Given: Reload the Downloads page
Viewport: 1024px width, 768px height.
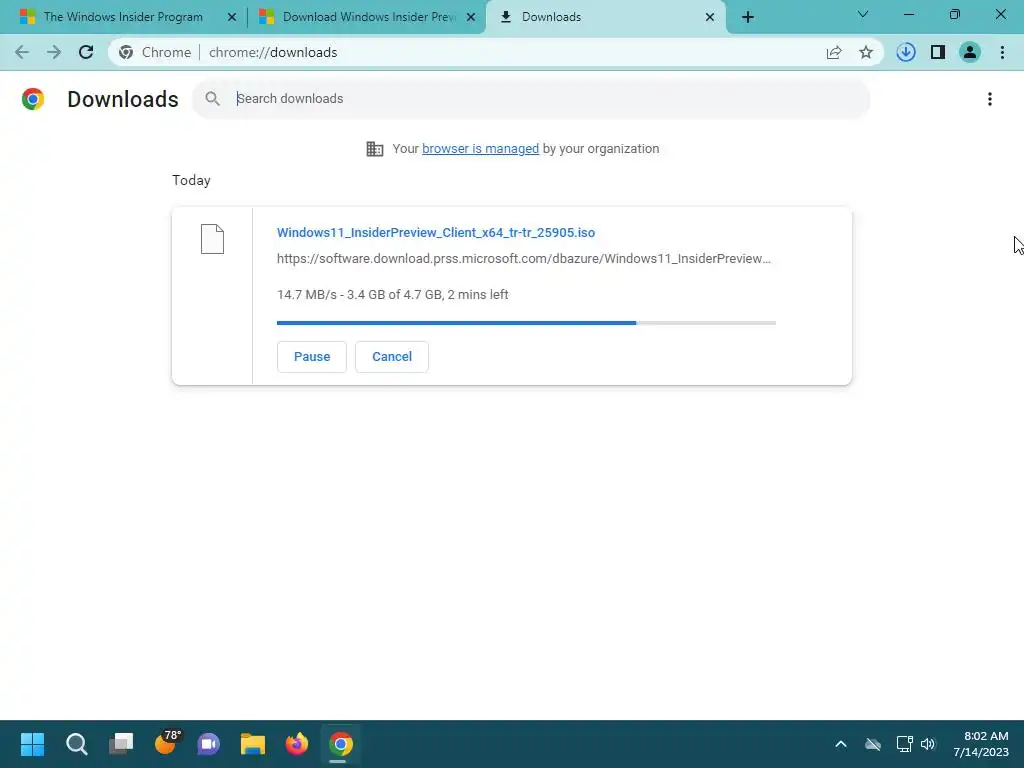Looking at the screenshot, I should 86,52.
